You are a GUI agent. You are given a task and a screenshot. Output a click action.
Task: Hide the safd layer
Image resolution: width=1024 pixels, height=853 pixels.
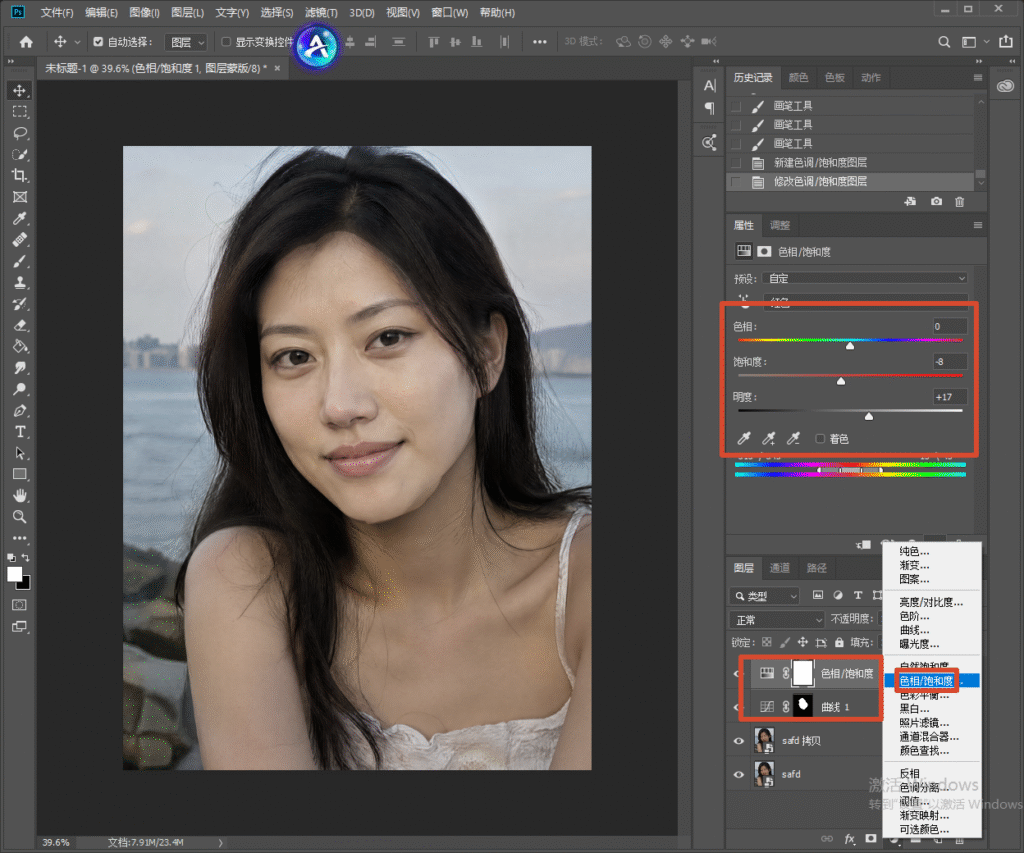click(x=739, y=775)
